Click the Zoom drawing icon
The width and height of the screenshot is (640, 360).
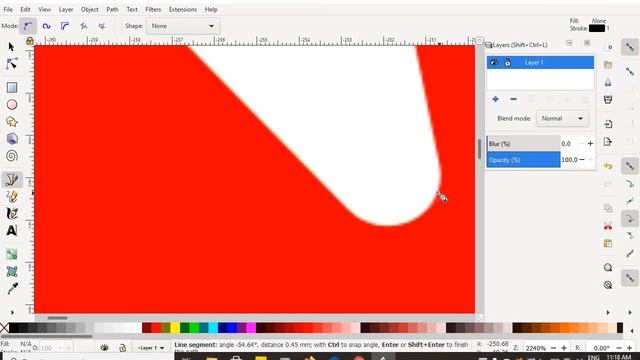(x=608, y=285)
